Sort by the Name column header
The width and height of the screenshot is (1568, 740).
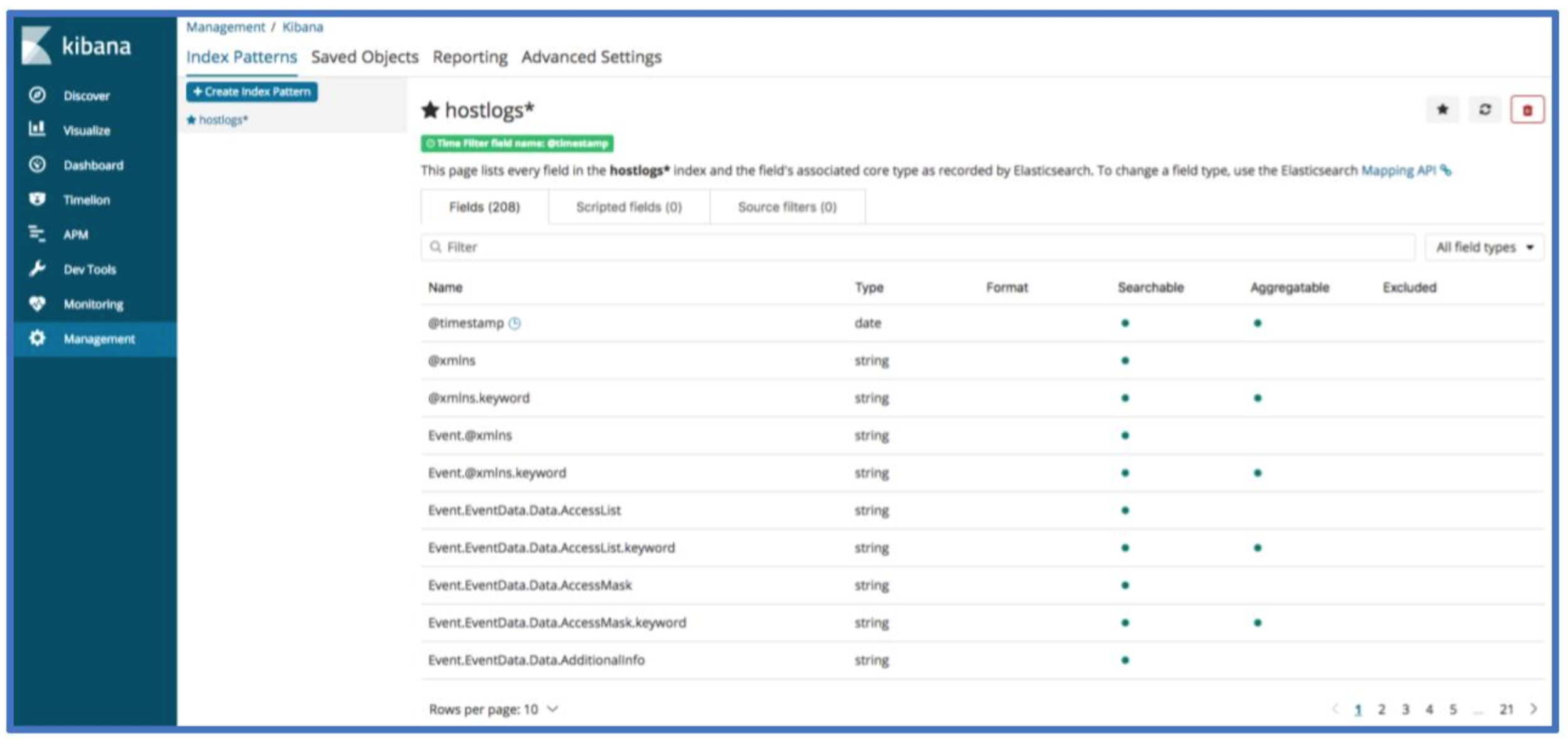click(x=445, y=287)
